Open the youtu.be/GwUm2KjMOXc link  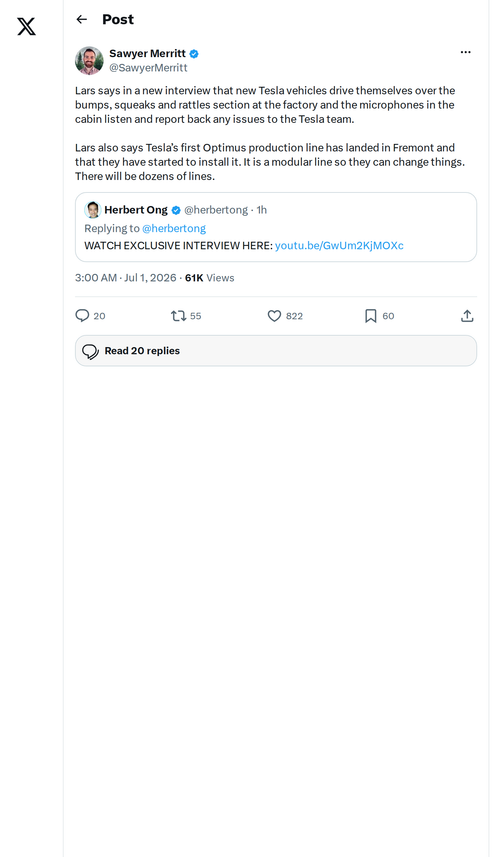(x=339, y=245)
